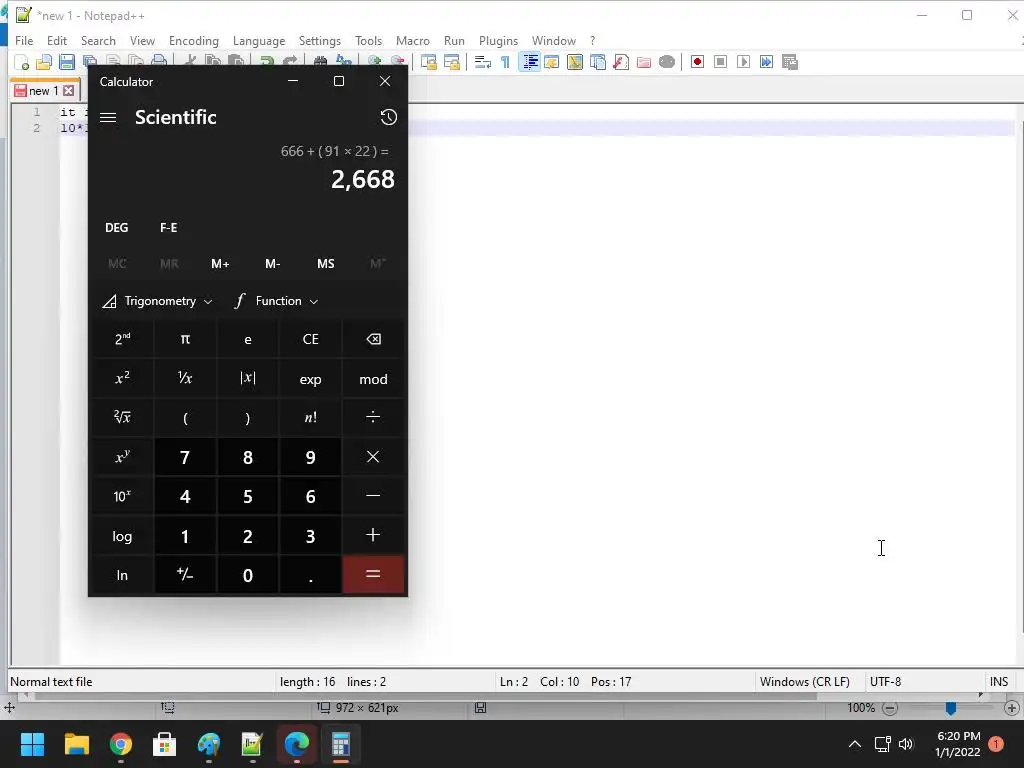Click the 10 to the x key
1024x768 pixels.
122,496
